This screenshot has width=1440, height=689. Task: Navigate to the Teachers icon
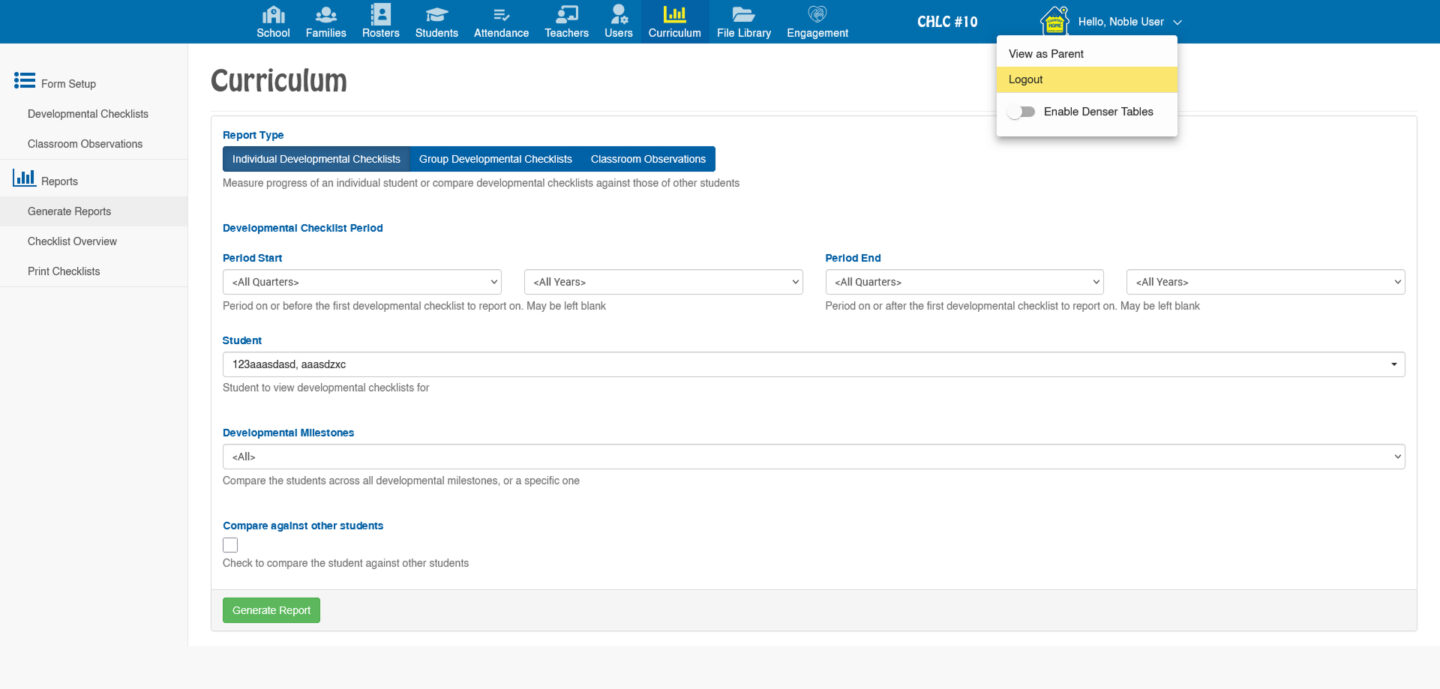[566, 15]
